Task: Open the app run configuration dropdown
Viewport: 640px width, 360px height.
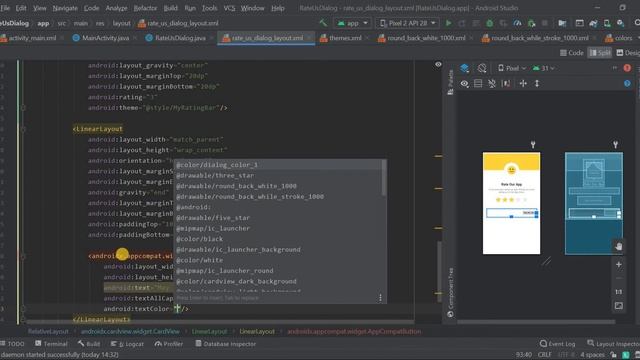Action: 353,23
